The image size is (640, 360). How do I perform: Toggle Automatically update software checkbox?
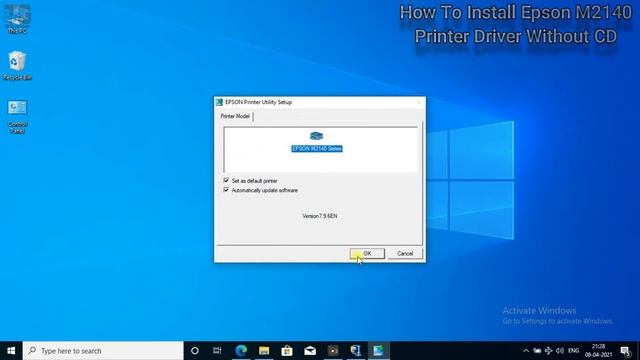click(x=226, y=190)
